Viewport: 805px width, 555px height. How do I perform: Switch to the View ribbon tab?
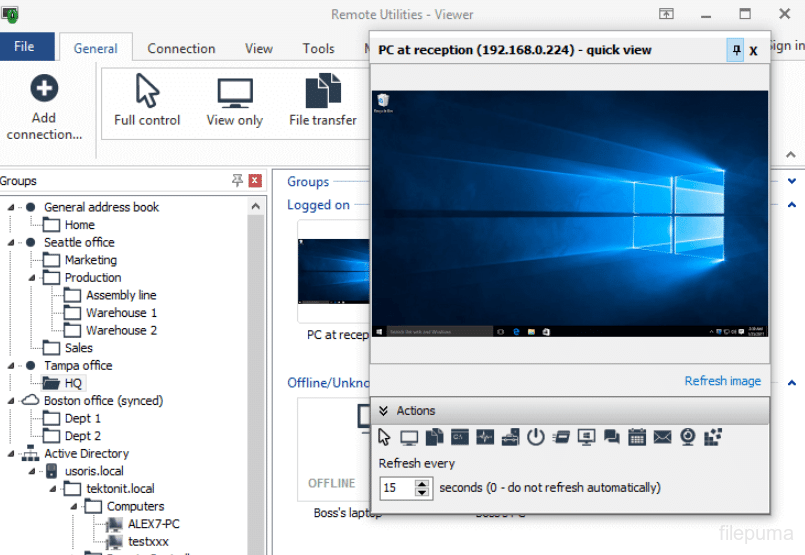(x=259, y=48)
